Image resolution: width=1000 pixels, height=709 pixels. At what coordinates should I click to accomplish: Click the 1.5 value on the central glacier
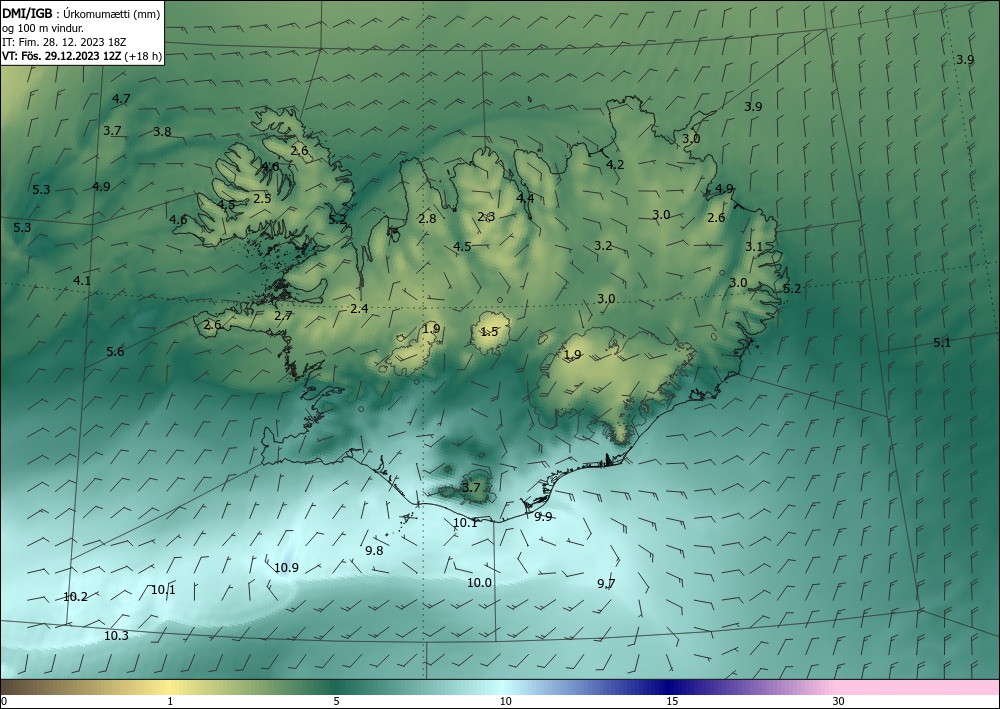click(x=489, y=332)
